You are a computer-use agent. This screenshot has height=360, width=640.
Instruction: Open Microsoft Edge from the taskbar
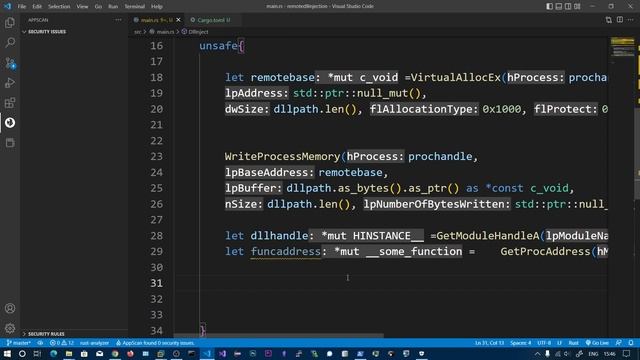point(53,353)
